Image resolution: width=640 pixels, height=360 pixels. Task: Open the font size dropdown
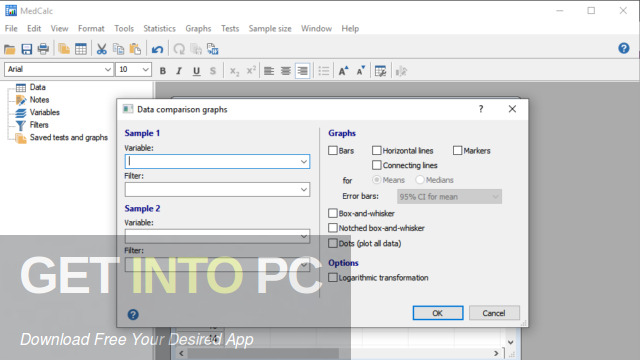[145, 69]
